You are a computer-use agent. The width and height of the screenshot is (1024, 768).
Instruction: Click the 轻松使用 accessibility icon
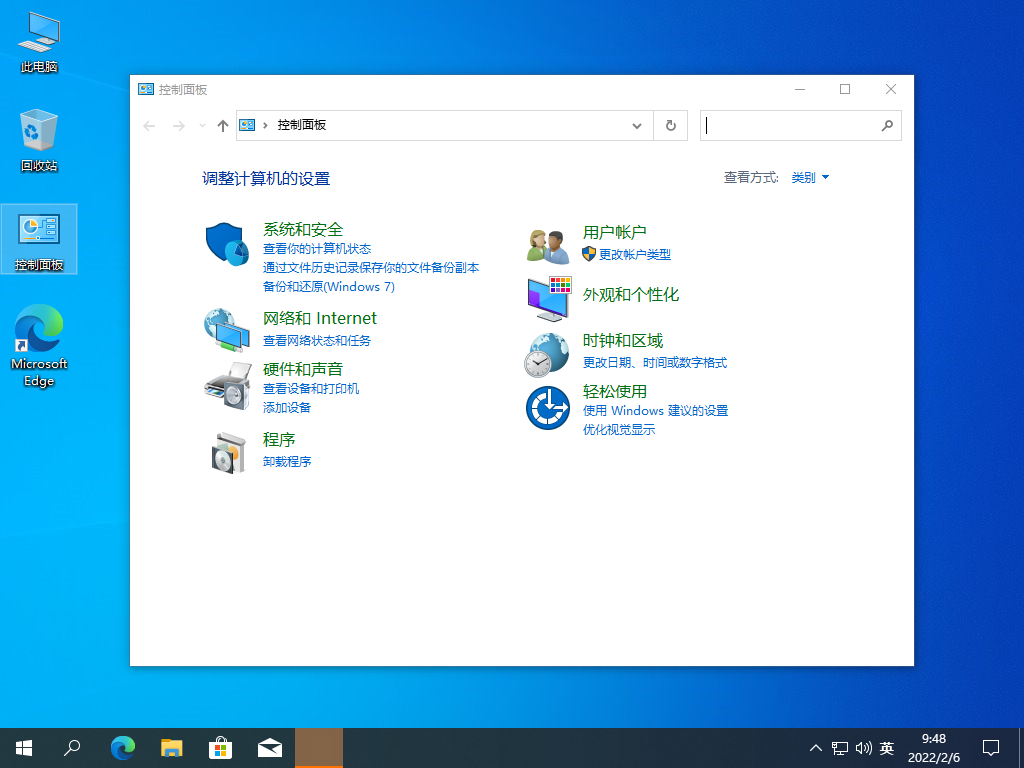[547, 408]
